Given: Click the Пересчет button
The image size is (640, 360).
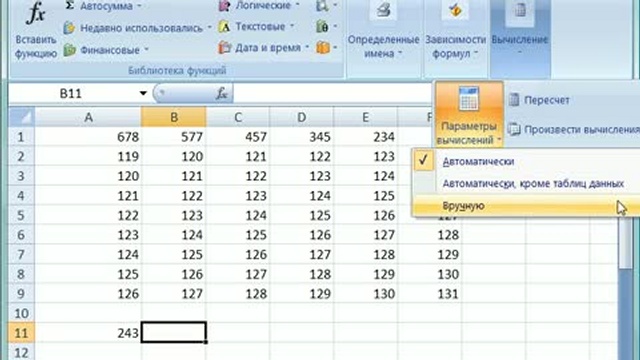Looking at the screenshot, I should (539, 100).
